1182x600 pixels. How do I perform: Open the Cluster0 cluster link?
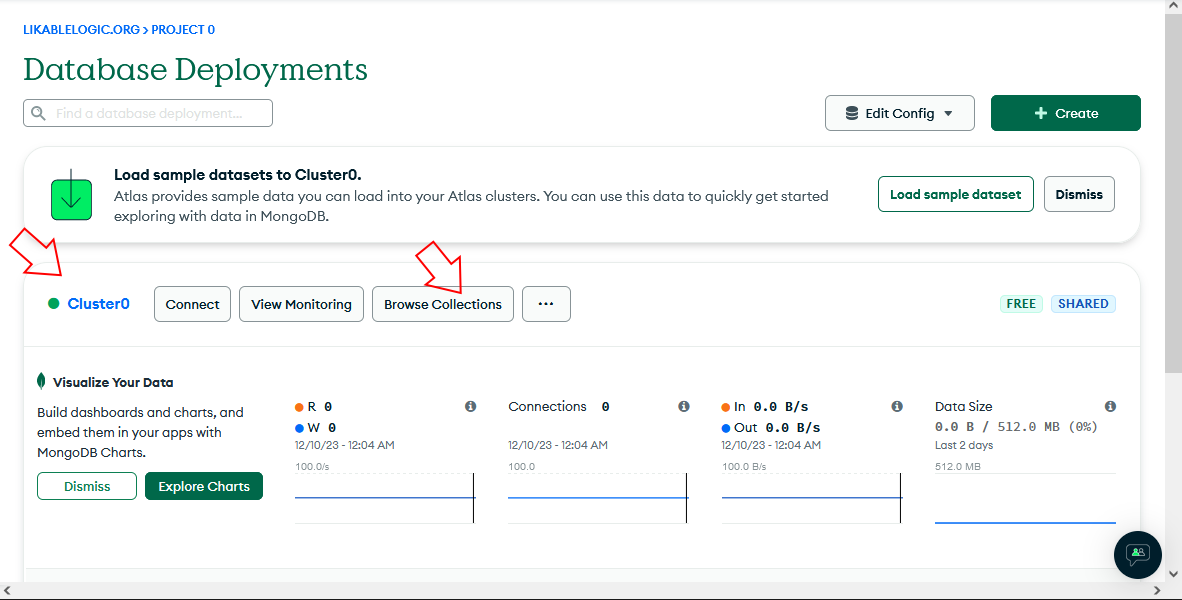[x=98, y=304]
